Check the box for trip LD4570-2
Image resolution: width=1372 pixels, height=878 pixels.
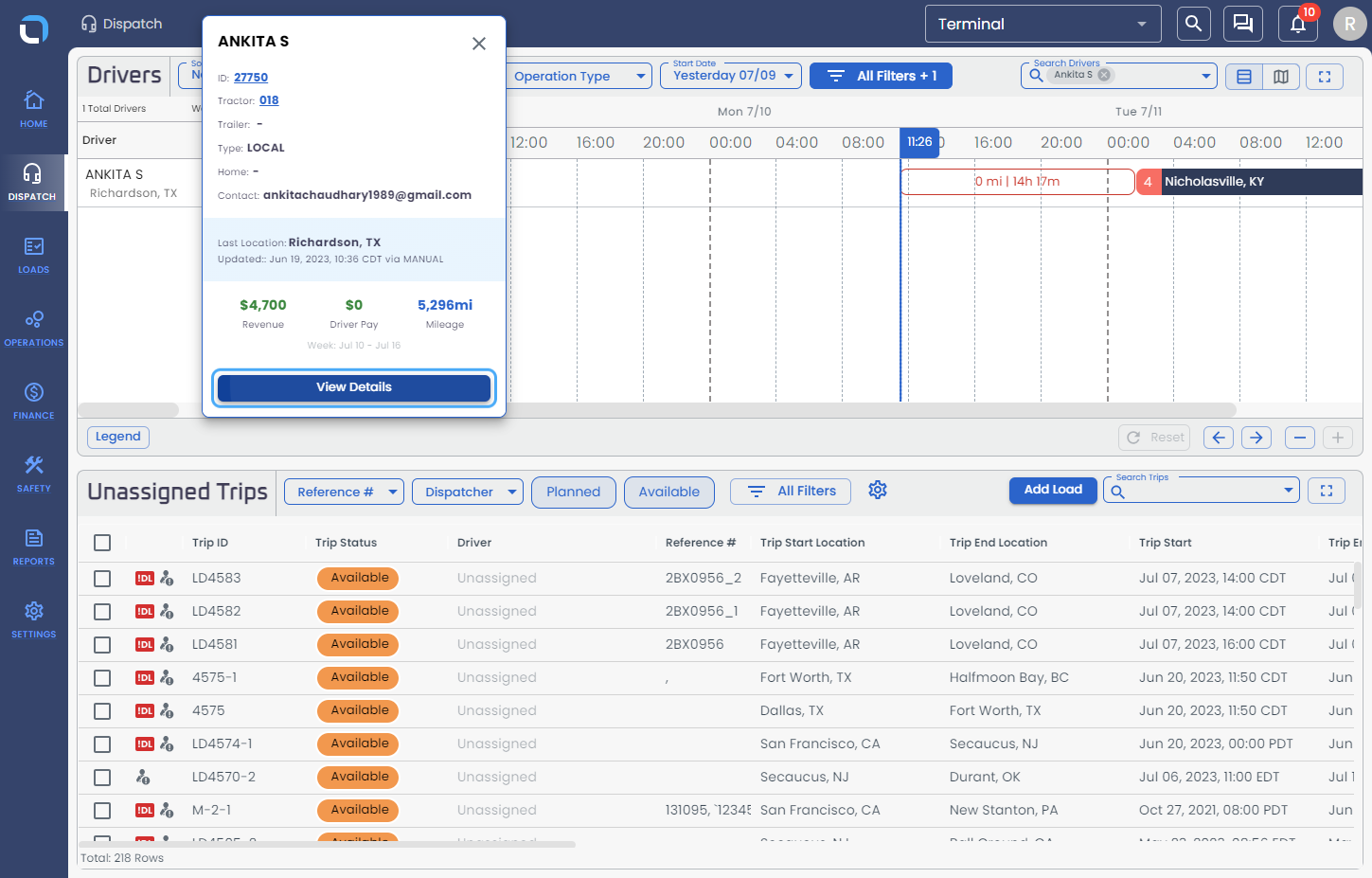tap(102, 778)
